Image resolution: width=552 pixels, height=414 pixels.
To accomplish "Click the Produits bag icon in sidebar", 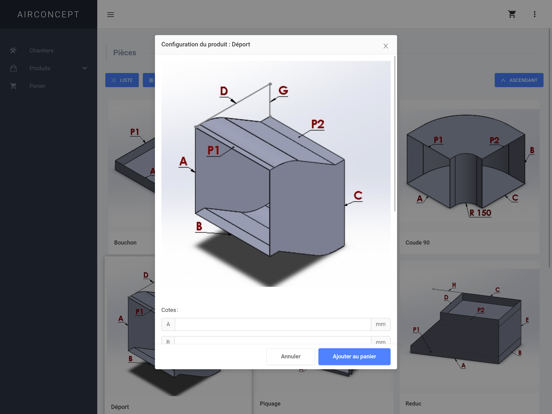I will (x=13, y=68).
